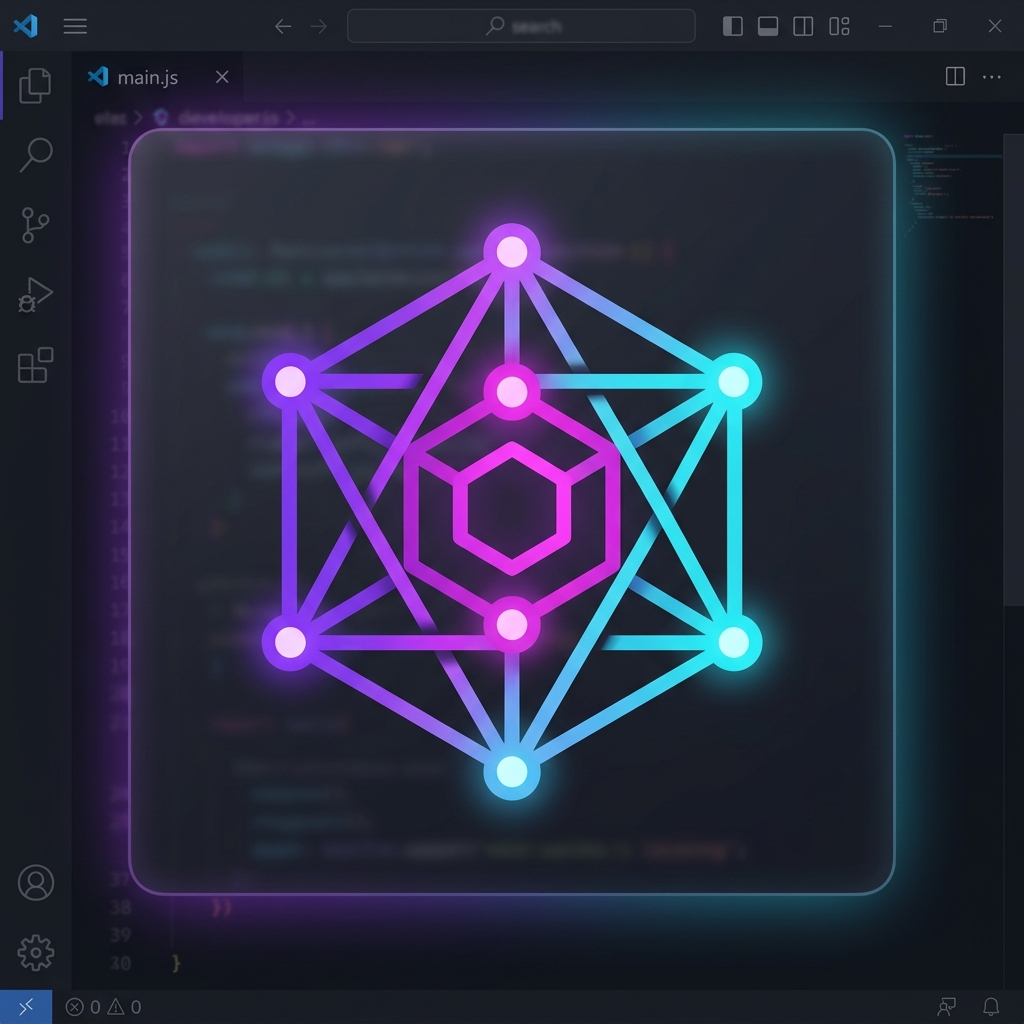Open the editor More Actions ellipsis menu
Image resolution: width=1024 pixels, height=1024 pixels.
click(991, 77)
